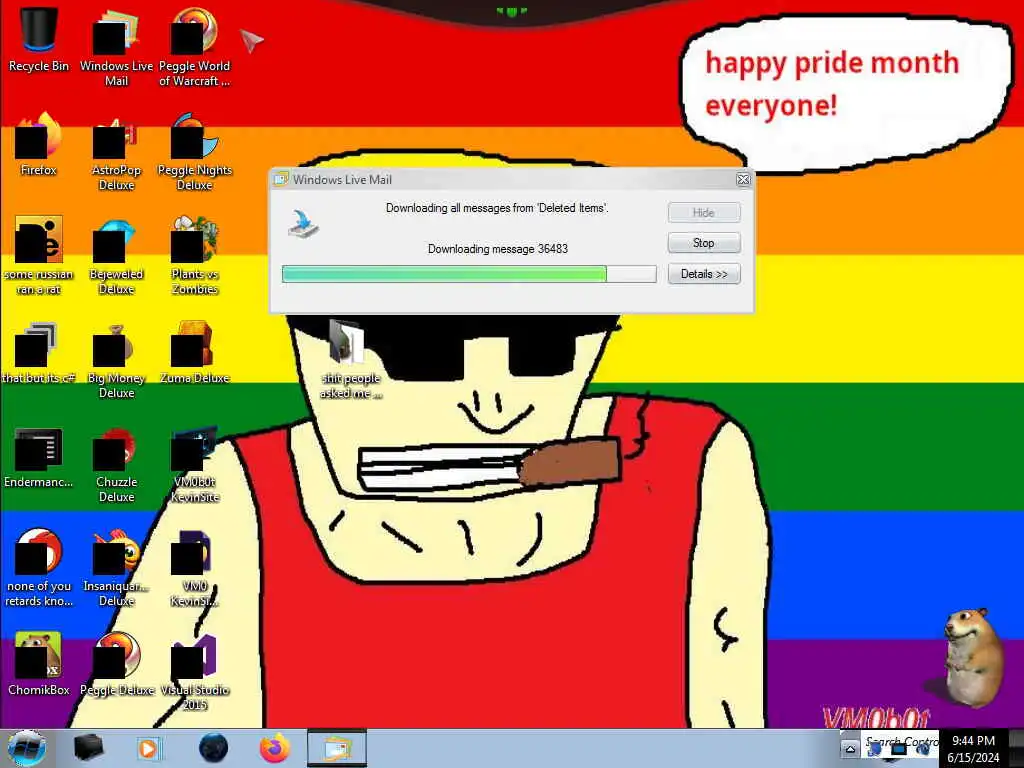Show hidden system tray icons

(850, 749)
